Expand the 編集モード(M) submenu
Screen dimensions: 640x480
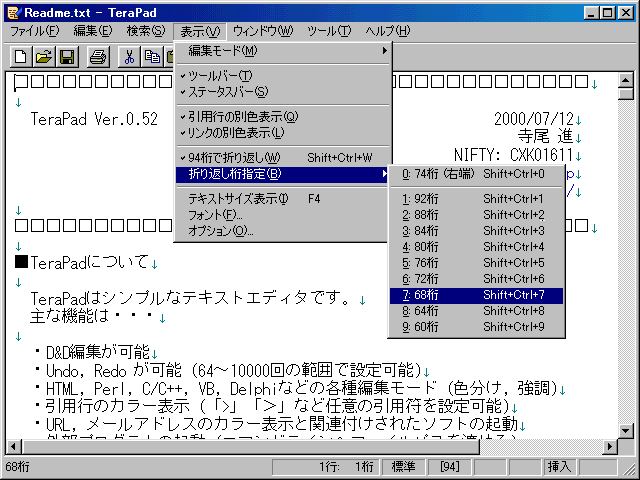pyautogui.click(x=282, y=51)
